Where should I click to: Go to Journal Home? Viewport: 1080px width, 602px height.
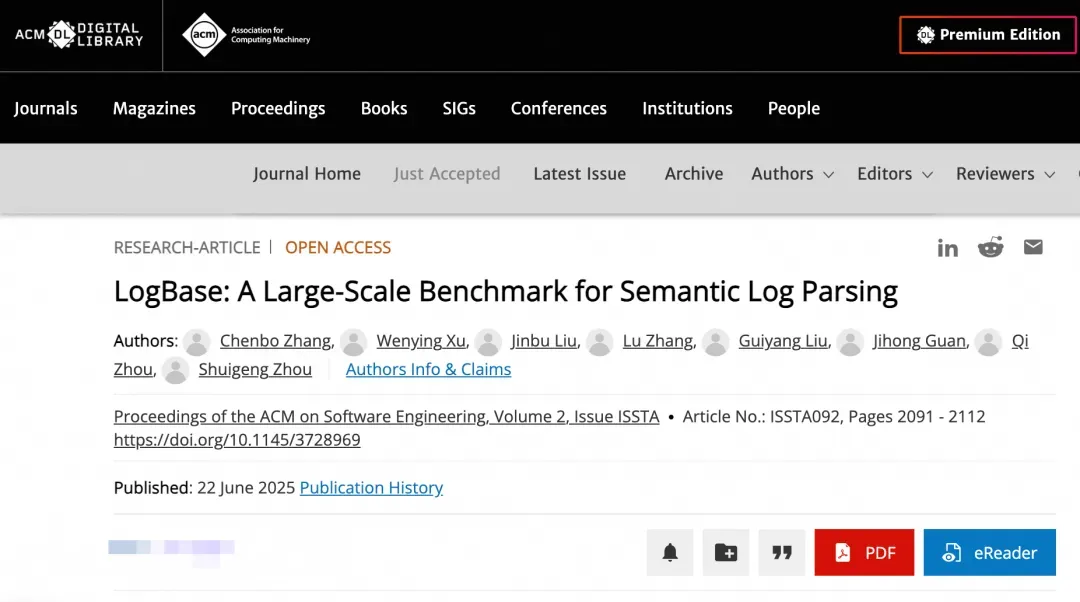307,174
